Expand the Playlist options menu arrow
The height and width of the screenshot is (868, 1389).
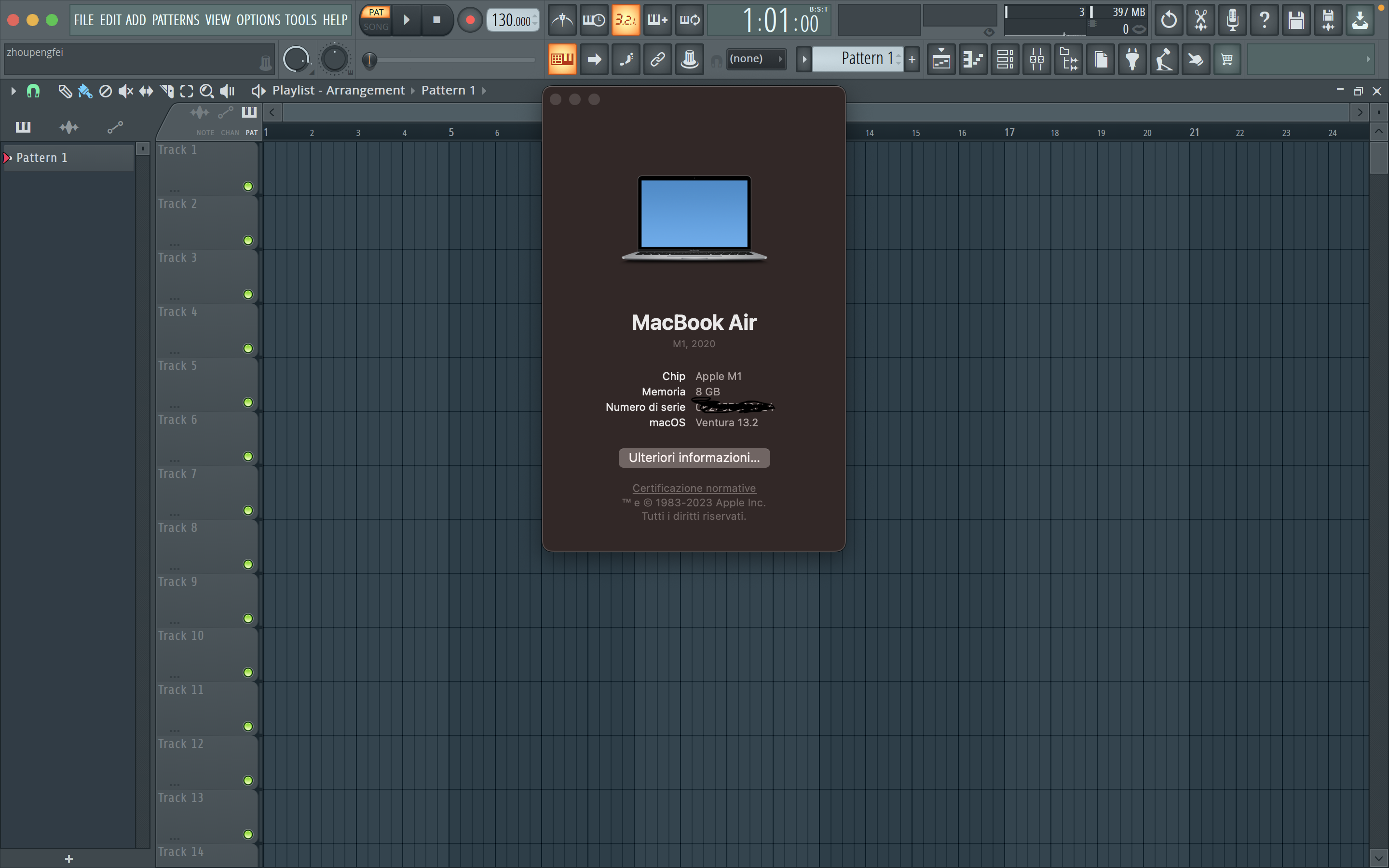(13, 91)
